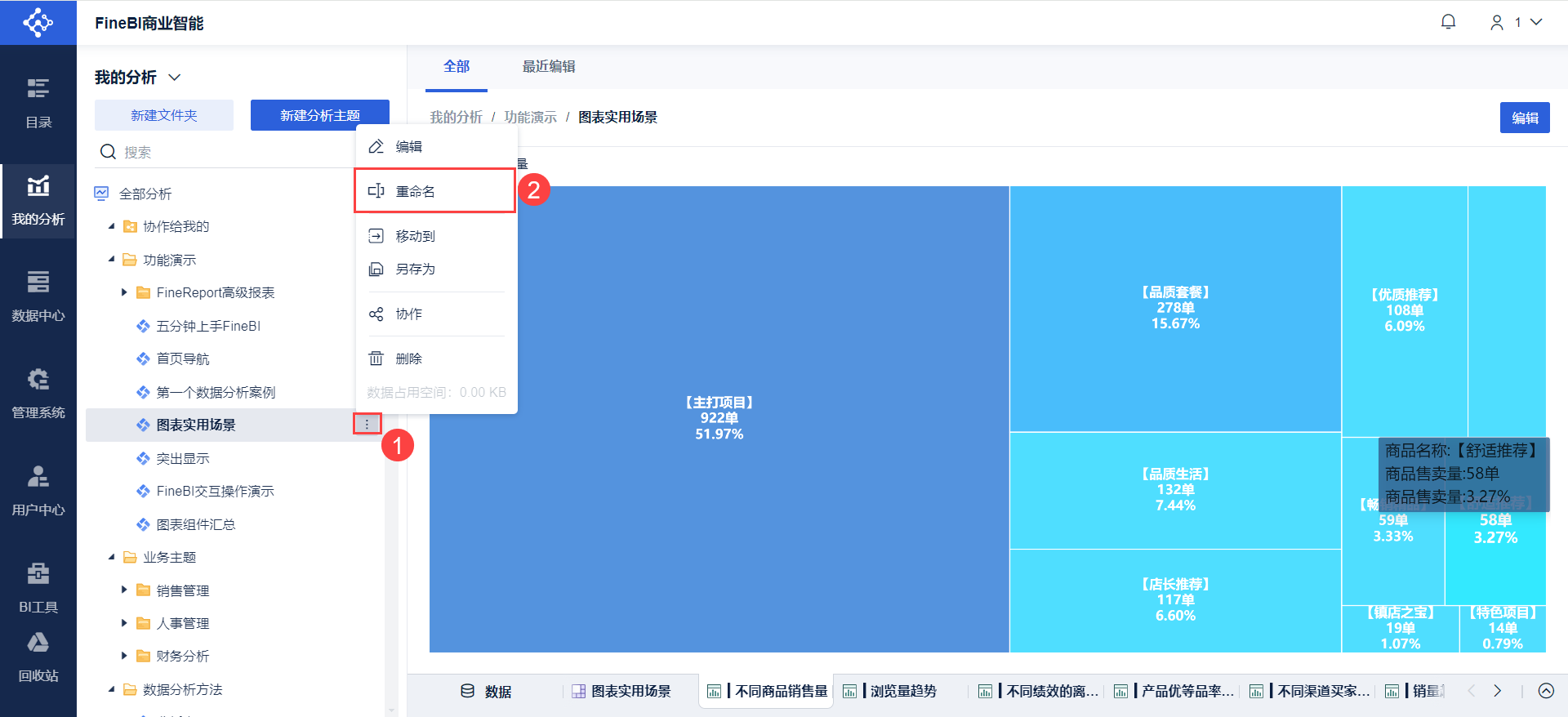Open the 用户中心 sidebar icon

38,476
